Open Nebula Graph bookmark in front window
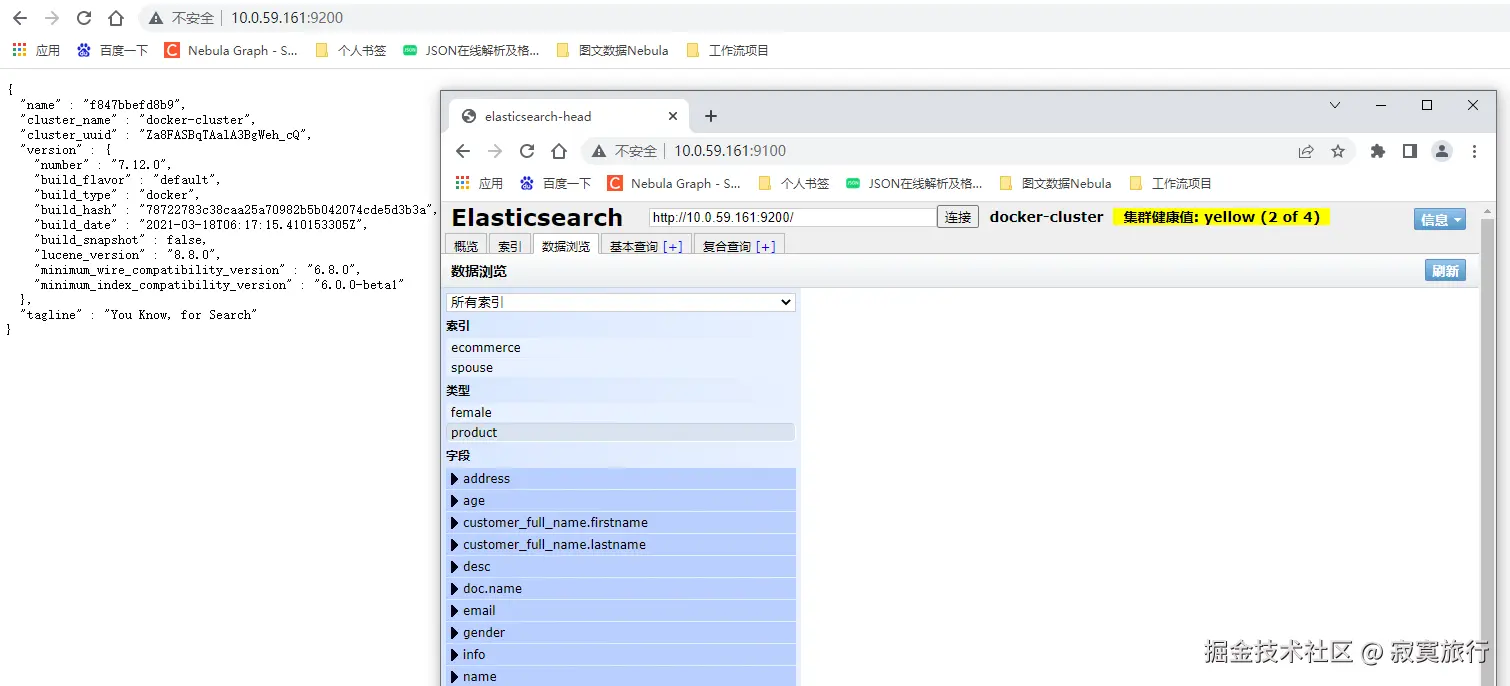The height and width of the screenshot is (686, 1510). coord(674,183)
